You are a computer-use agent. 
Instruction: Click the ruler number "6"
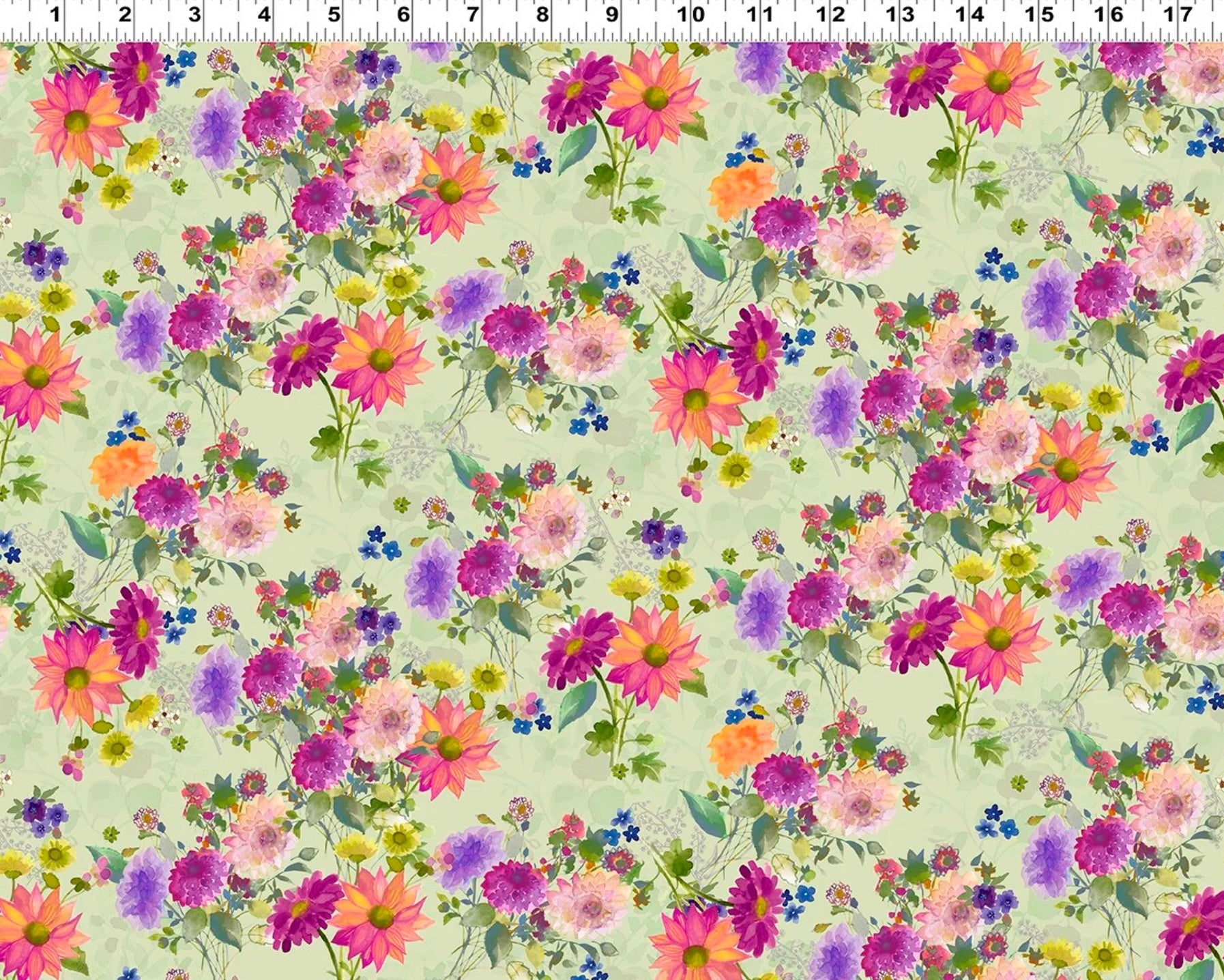point(403,14)
